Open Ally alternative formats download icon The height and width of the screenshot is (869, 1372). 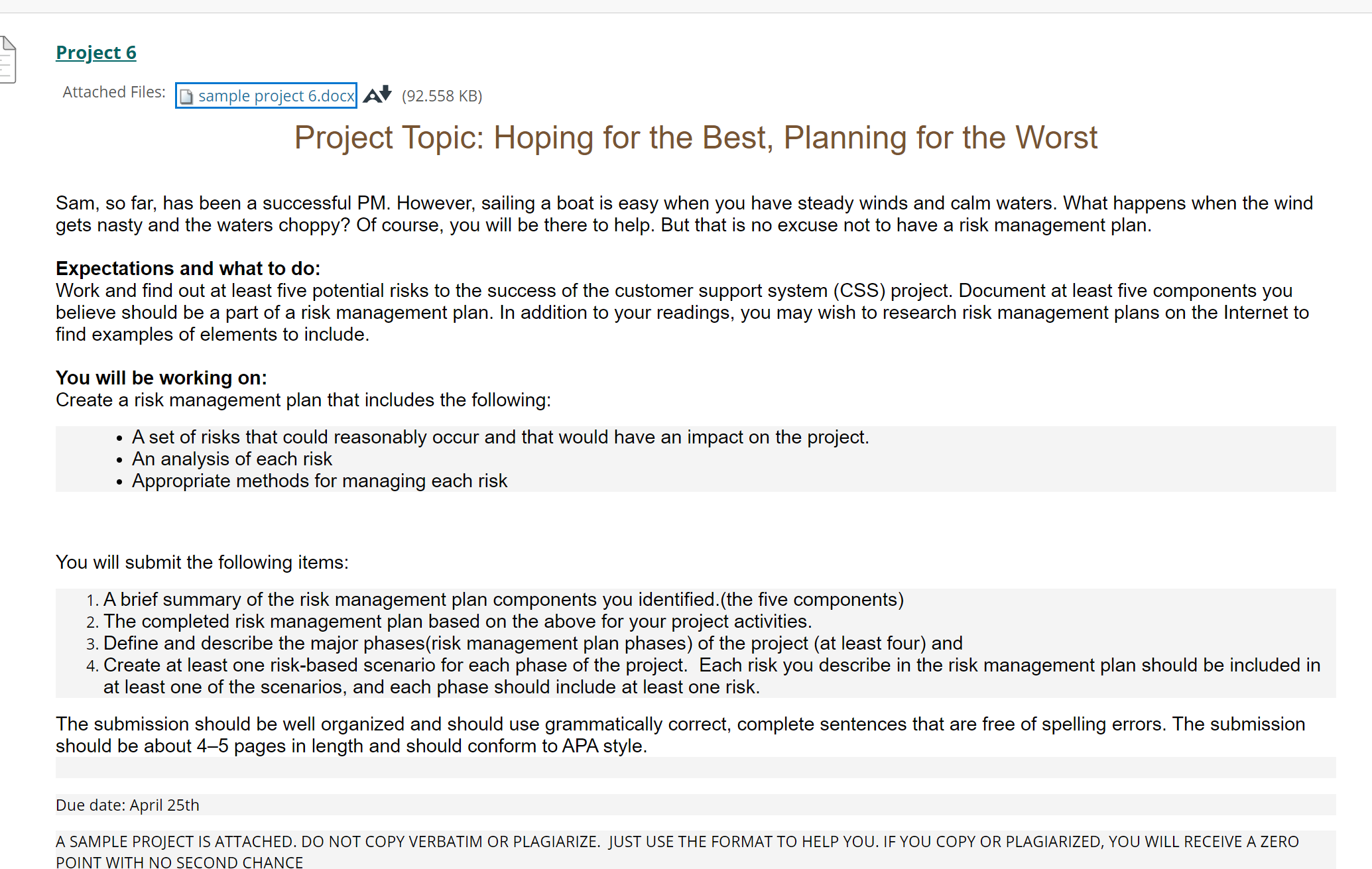click(x=378, y=95)
